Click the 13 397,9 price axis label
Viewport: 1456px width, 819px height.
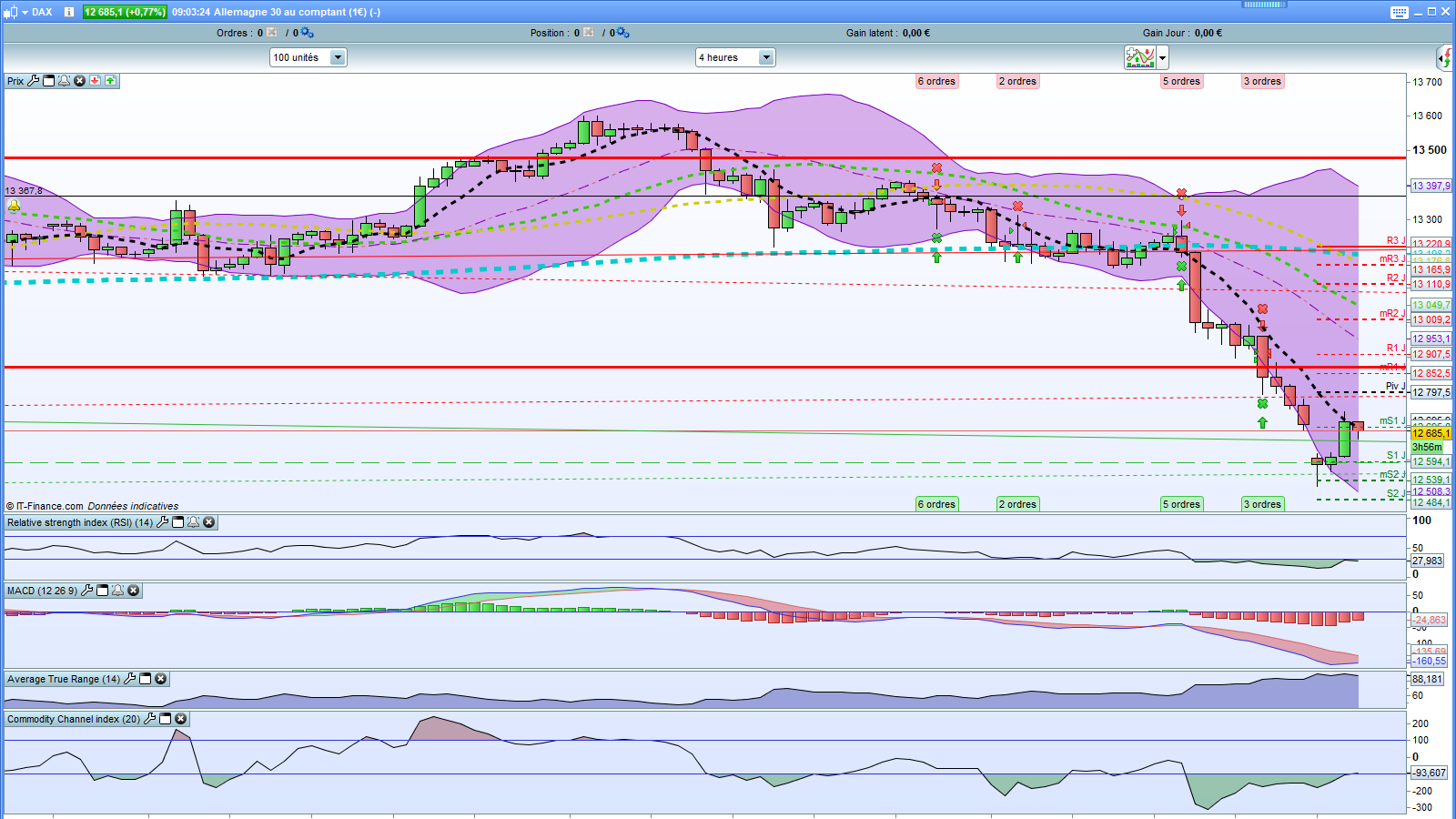click(x=1431, y=186)
